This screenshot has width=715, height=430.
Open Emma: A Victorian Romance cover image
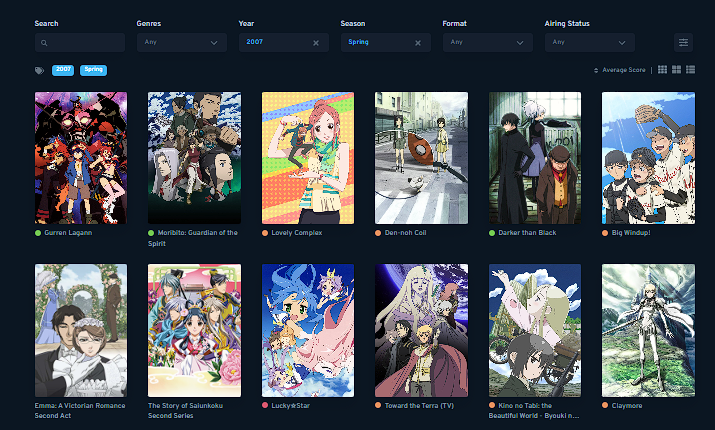[81, 331]
